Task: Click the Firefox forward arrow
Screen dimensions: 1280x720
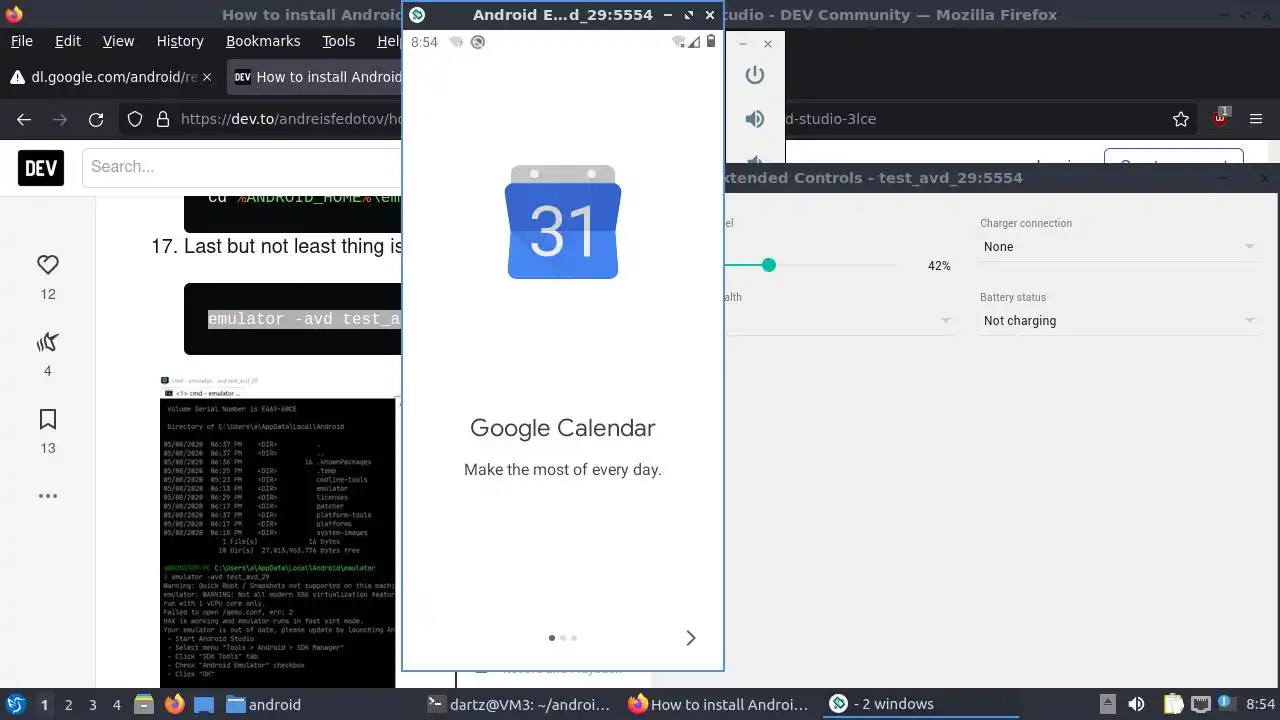Action: [60, 119]
